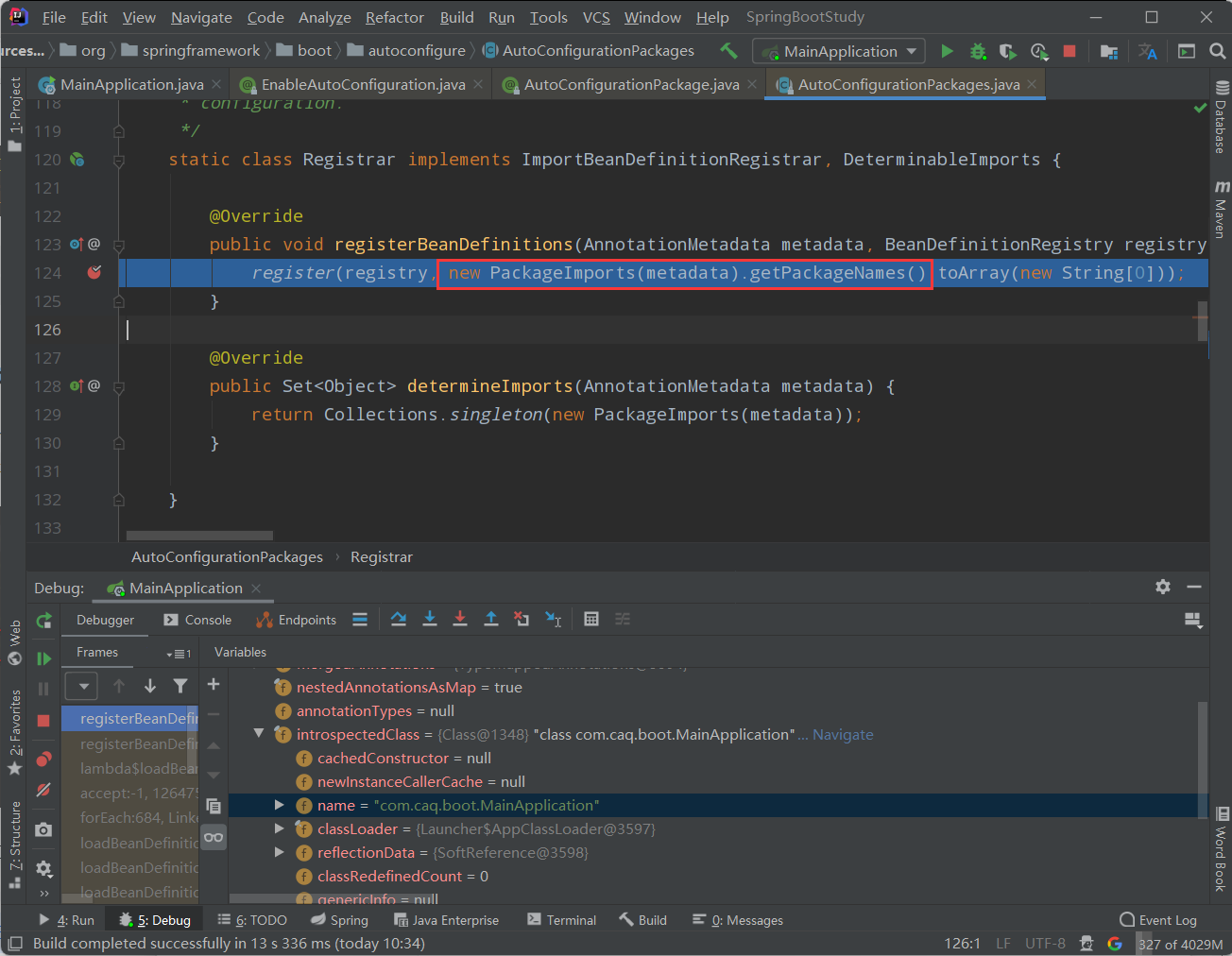Expand the classLoader variable node
The width and height of the screenshot is (1232, 956).
click(280, 828)
